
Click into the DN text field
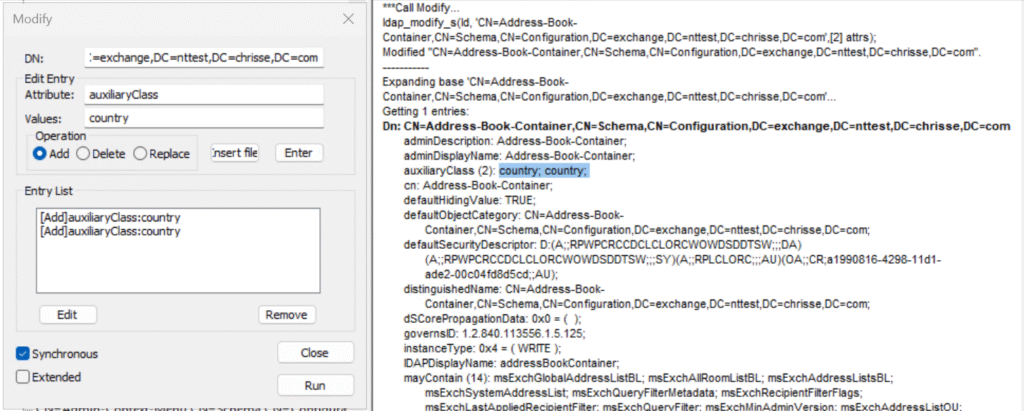[x=205, y=59]
